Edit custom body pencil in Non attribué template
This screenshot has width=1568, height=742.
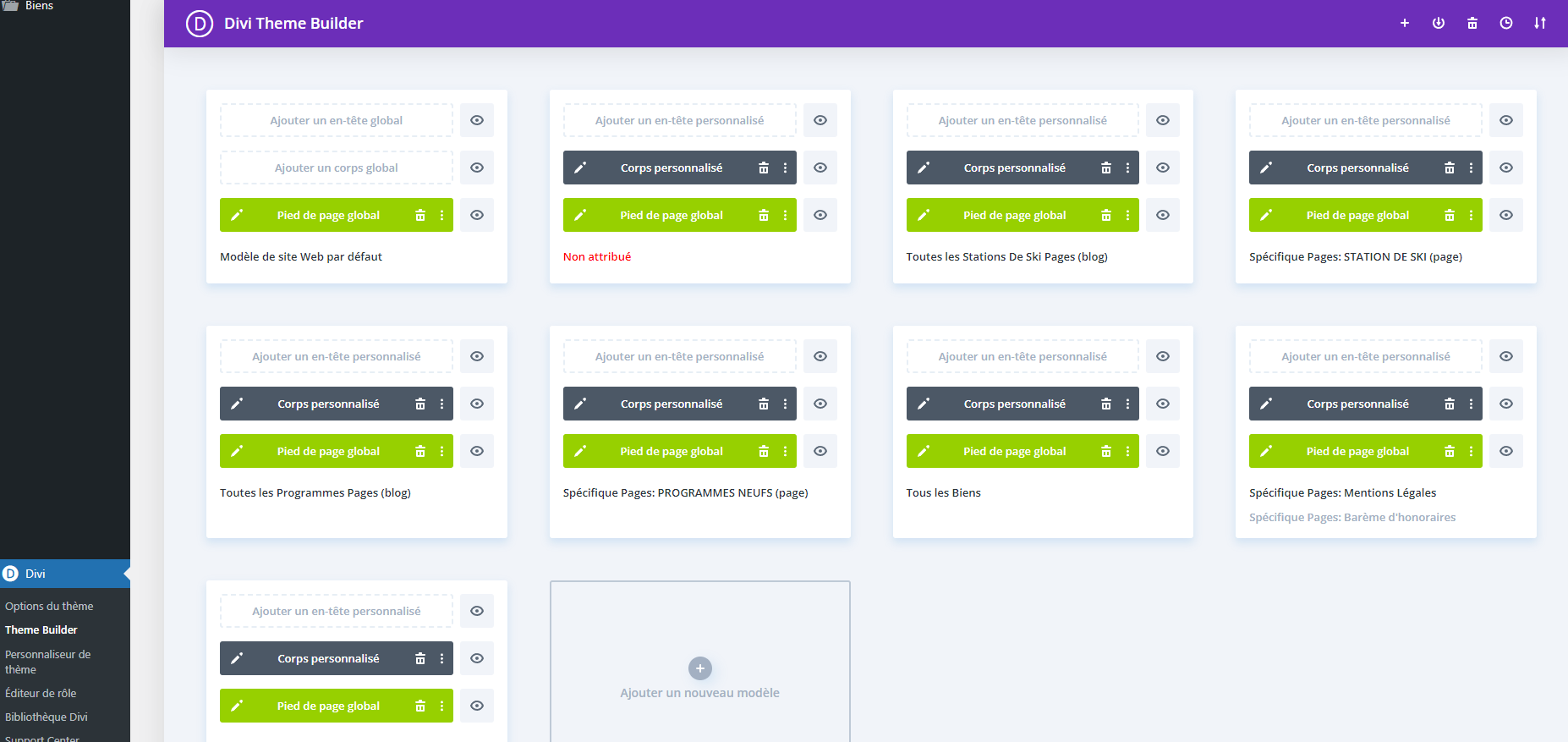pos(580,168)
